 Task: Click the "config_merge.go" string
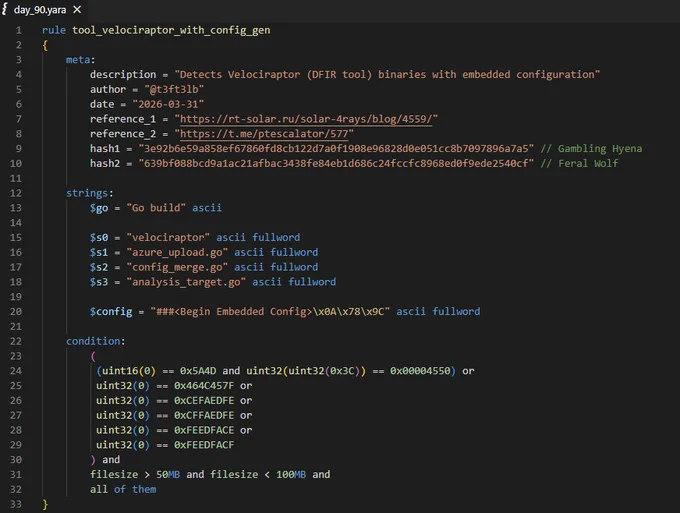coord(177,267)
